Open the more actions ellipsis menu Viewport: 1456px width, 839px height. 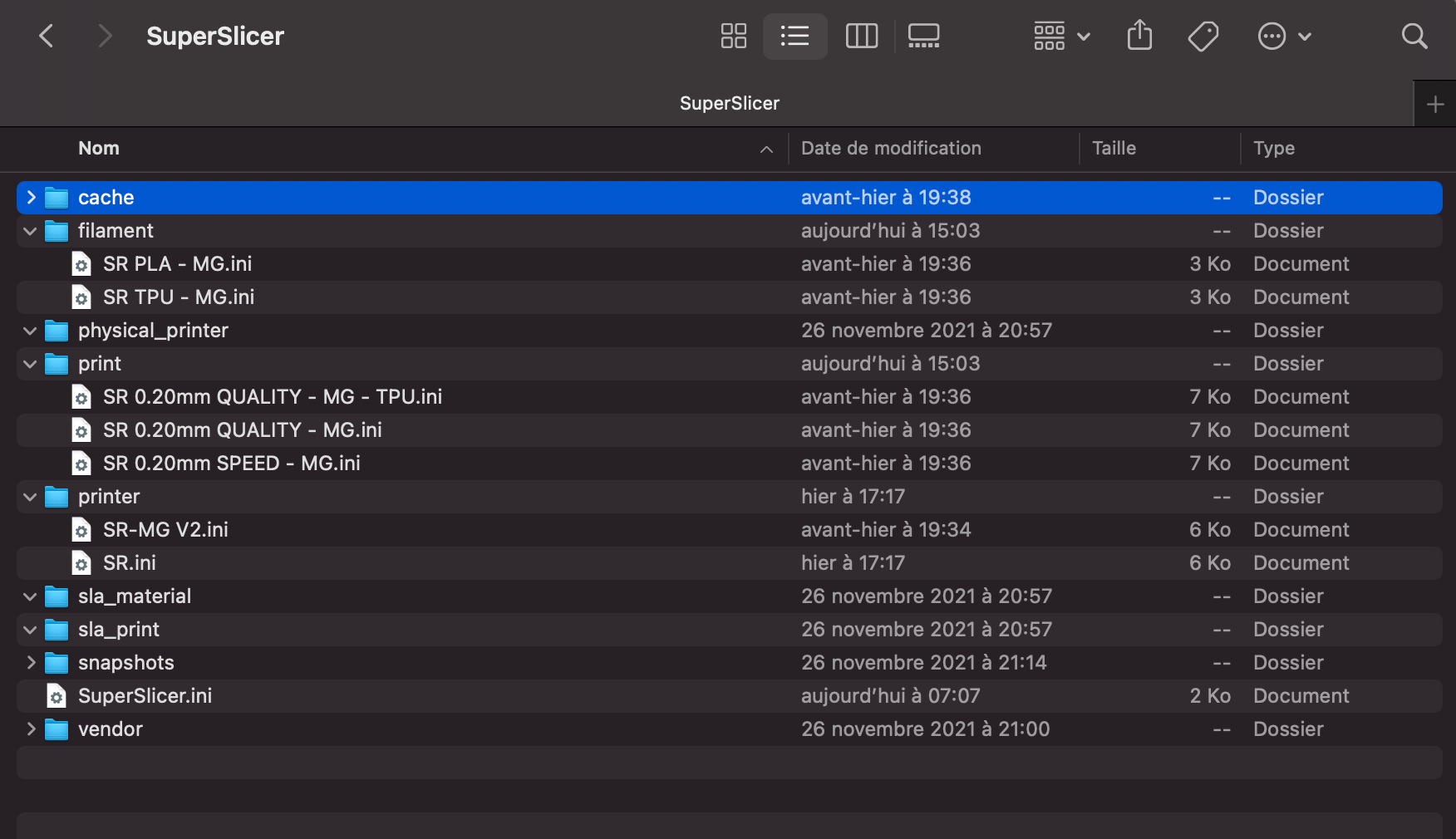pyautogui.click(x=1284, y=36)
